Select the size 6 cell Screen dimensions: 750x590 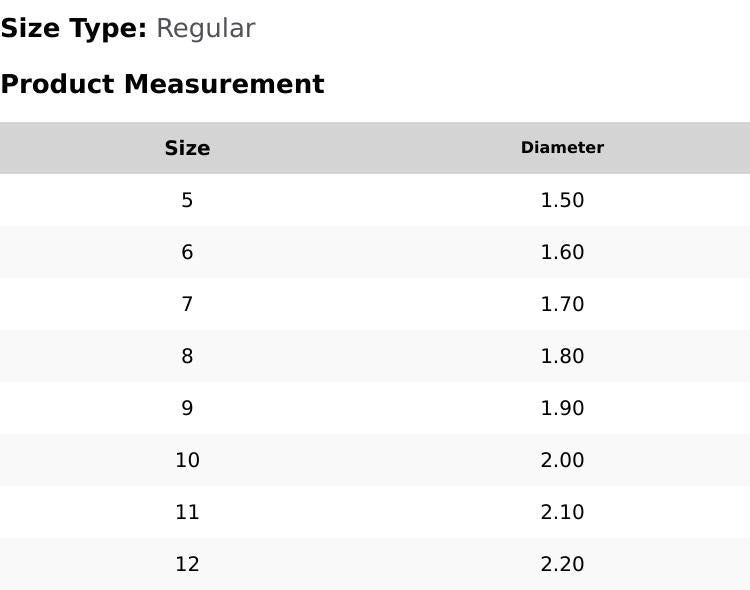(187, 252)
